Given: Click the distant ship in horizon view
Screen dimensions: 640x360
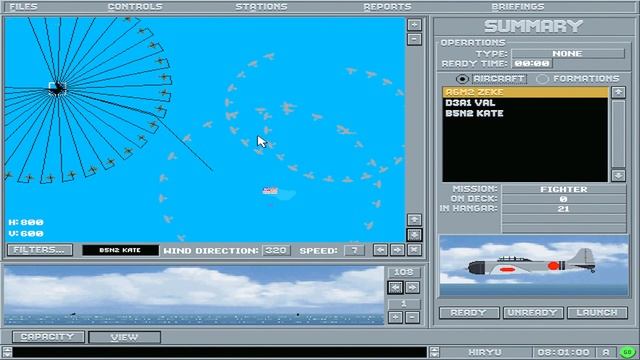Looking at the screenshot, I should (x=73, y=314).
